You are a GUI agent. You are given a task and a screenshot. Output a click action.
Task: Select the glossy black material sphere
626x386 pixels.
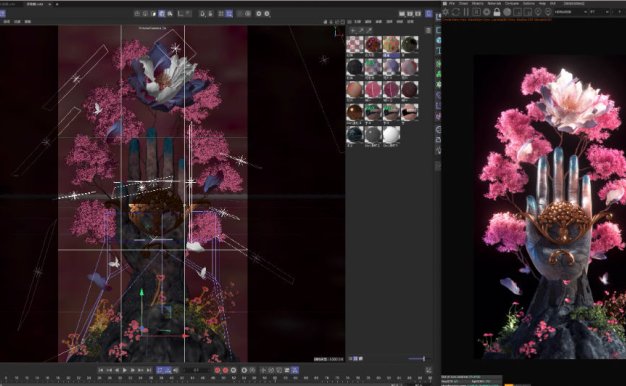[x=355, y=67]
